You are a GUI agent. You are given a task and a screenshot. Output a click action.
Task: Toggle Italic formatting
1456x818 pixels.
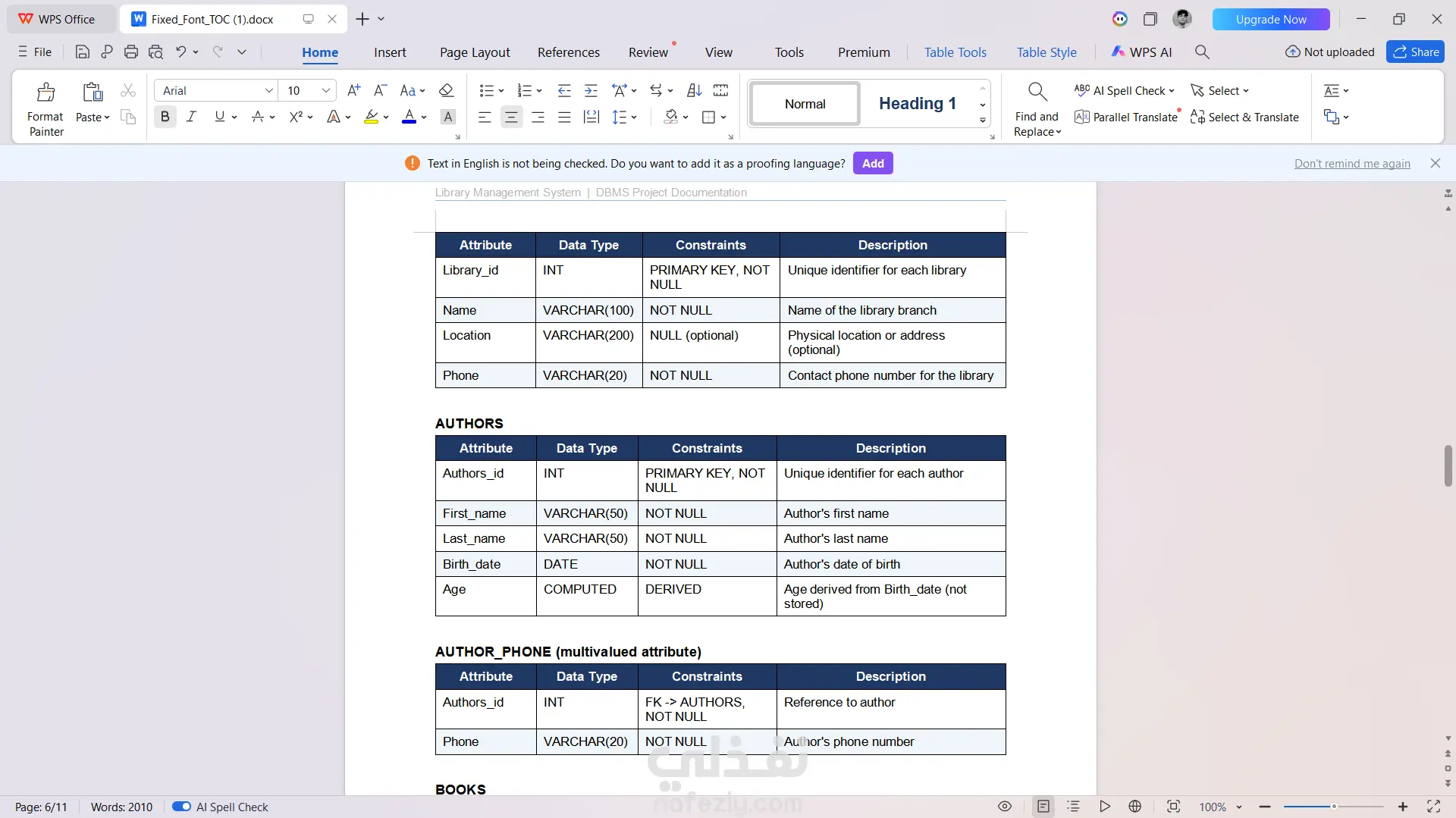click(191, 117)
